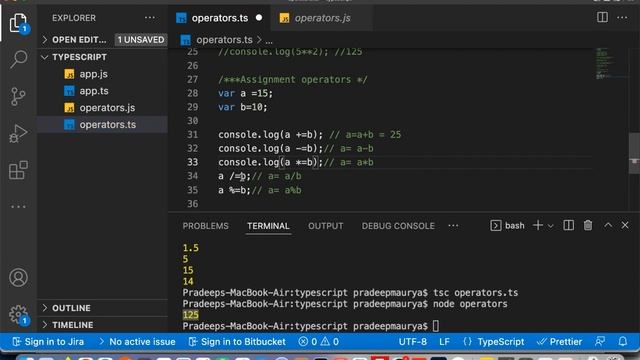Viewport: 640px width, 360px height.
Task: Switch to the operators.ts editor tab
Action: (x=220, y=18)
